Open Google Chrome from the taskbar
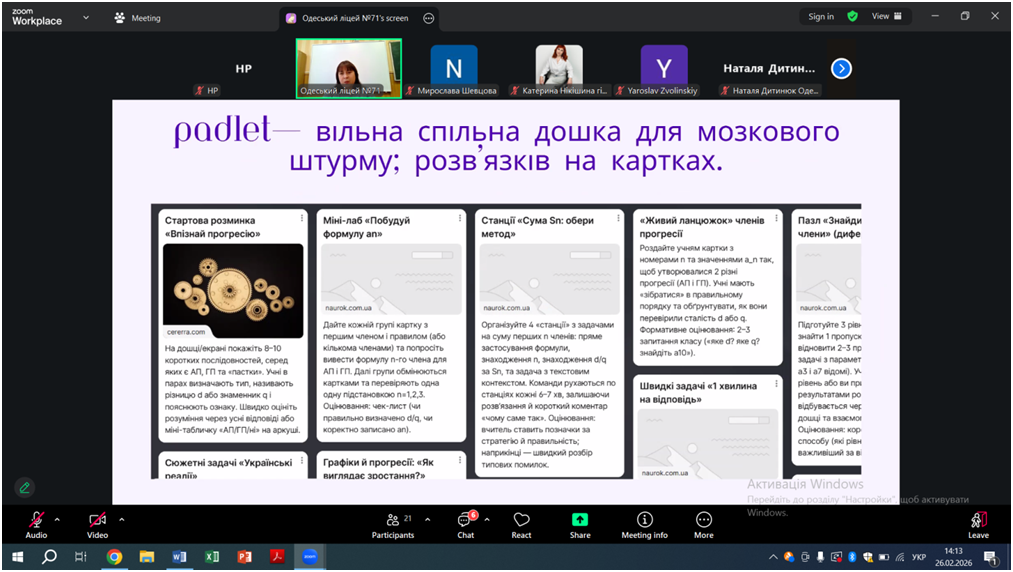Viewport: 1013px width, 572px height. 114,557
